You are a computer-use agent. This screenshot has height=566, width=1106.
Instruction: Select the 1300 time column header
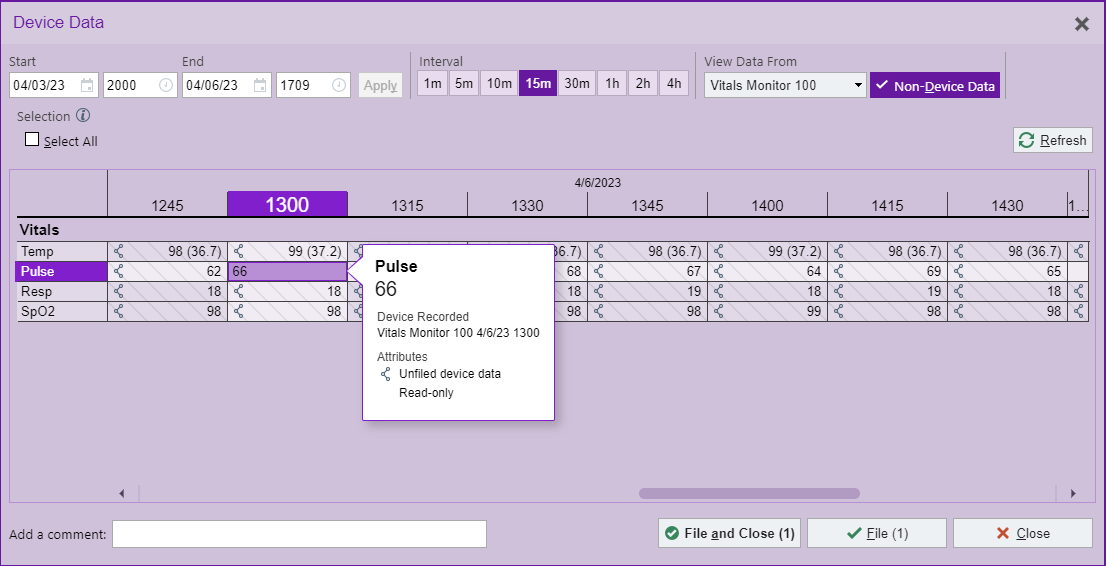click(287, 205)
